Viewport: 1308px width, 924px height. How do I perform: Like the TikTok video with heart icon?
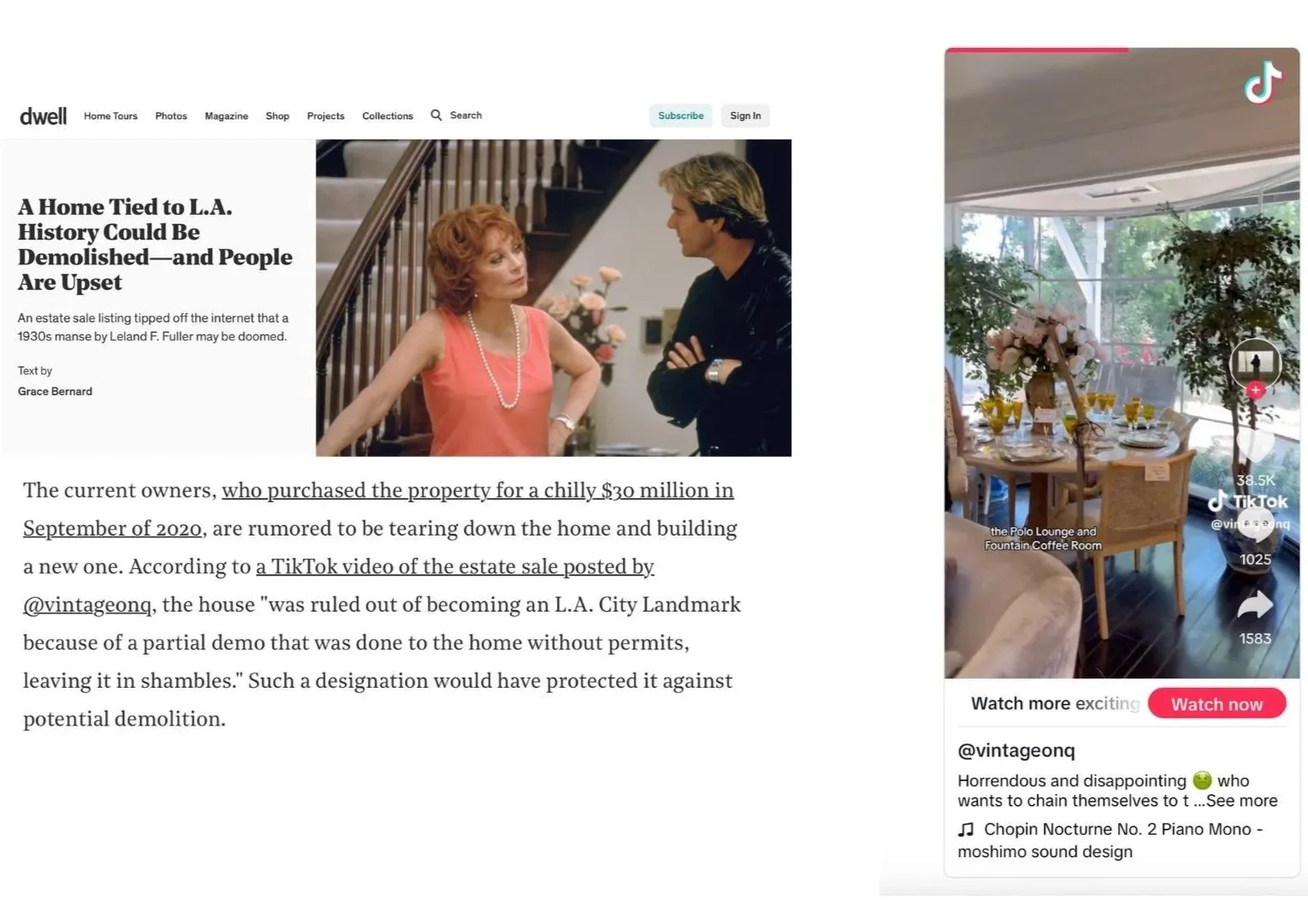point(1255,445)
